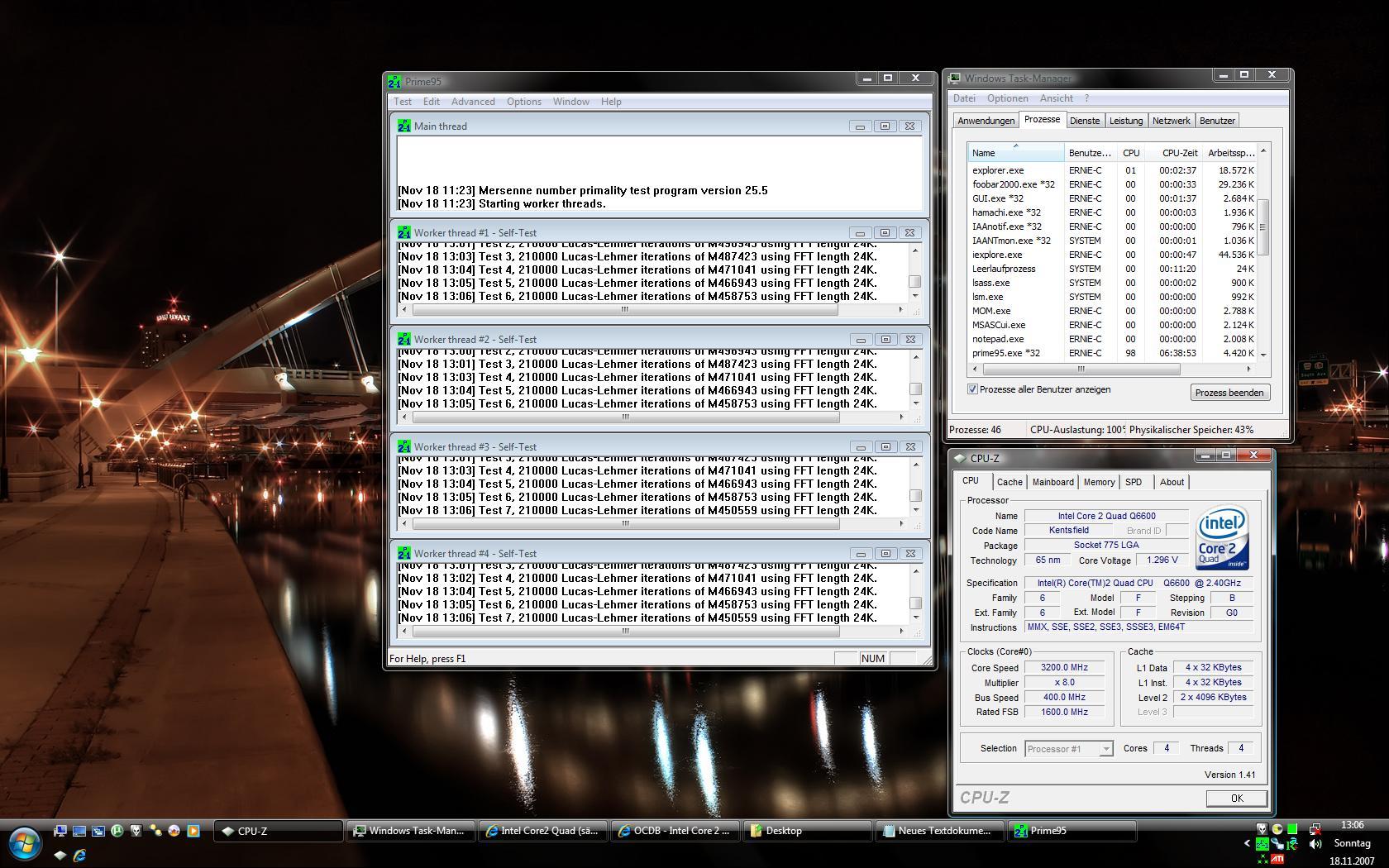Click the Prime95 title bar icon
This screenshot has width=1389, height=868.
click(394, 81)
